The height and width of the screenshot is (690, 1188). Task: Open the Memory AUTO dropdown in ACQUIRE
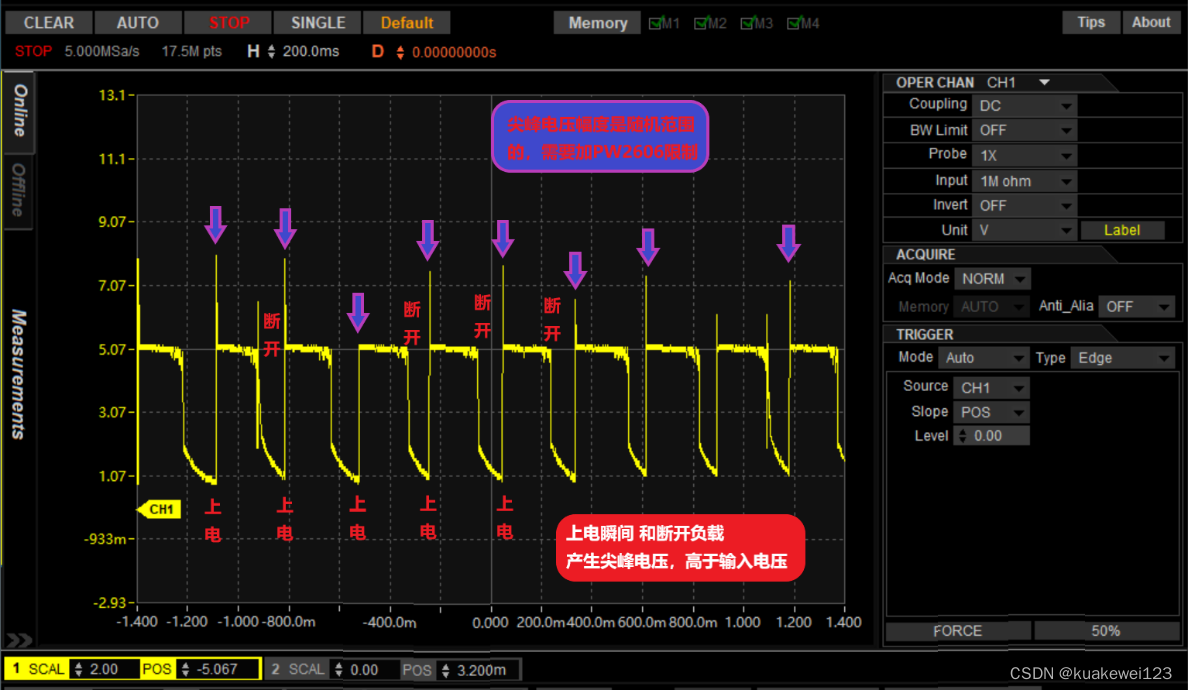point(992,307)
